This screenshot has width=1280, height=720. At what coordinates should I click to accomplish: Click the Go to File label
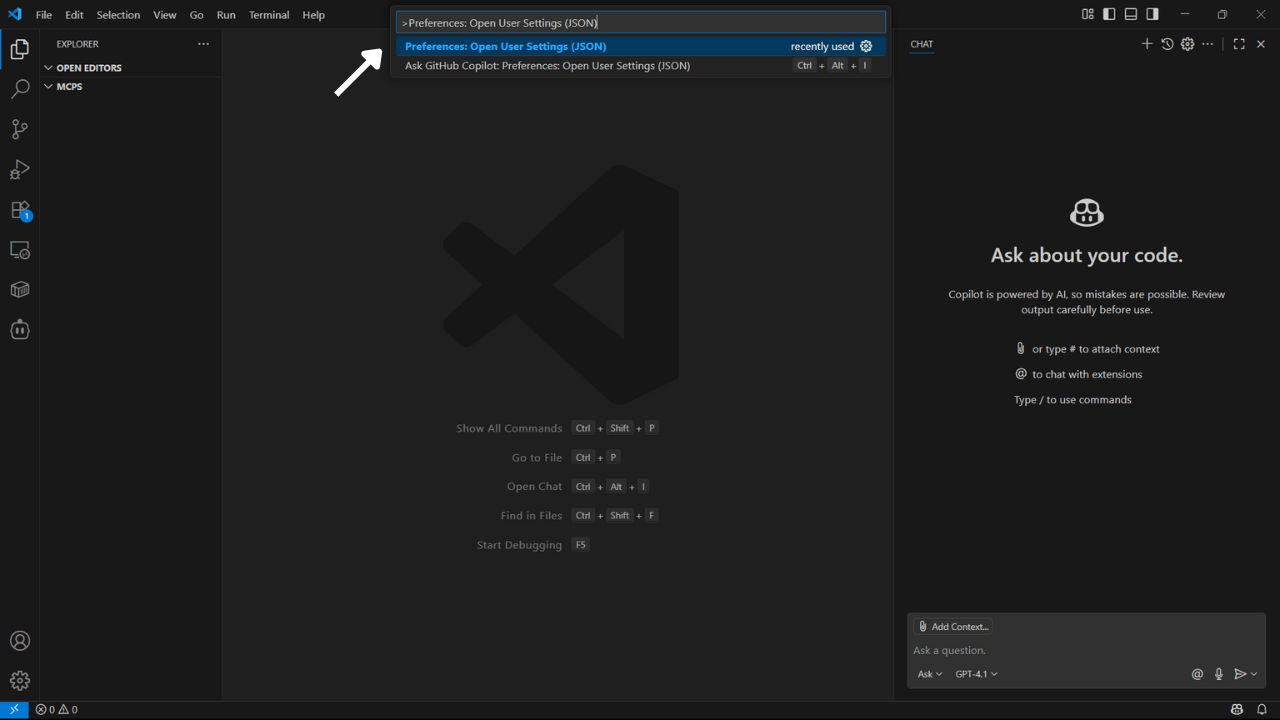coord(537,457)
